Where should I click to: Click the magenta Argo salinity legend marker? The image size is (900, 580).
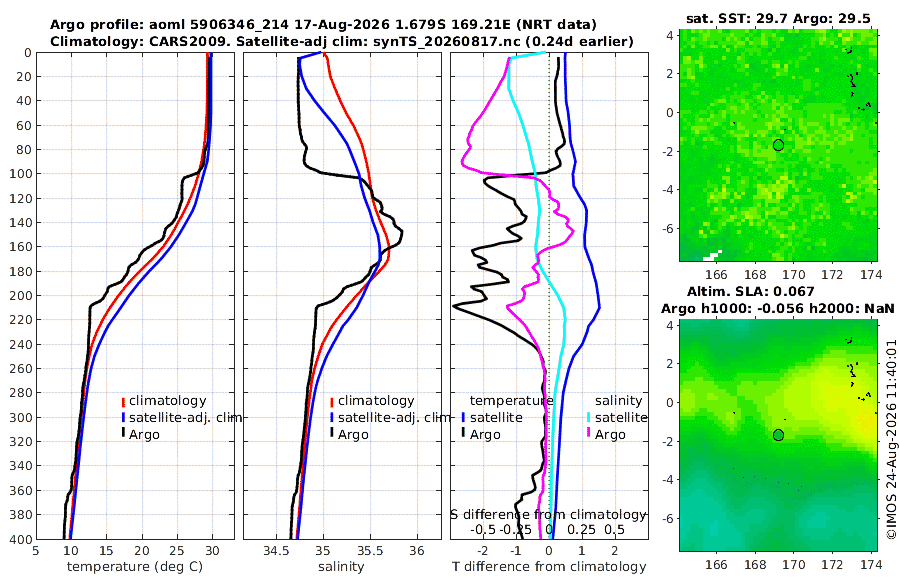tap(589, 434)
